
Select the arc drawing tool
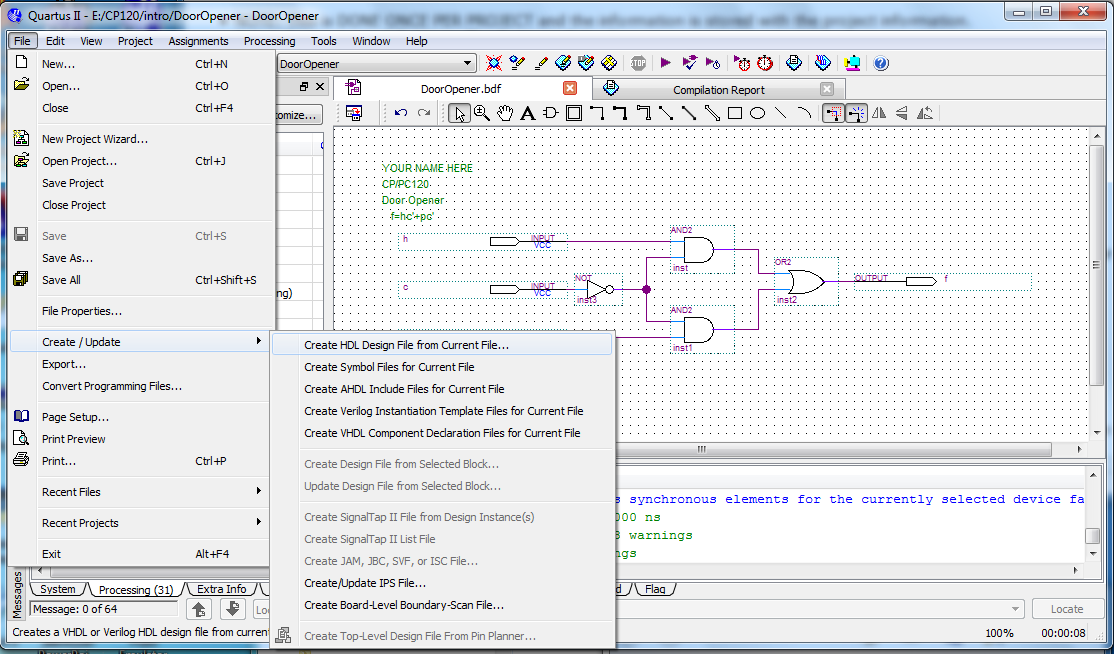point(804,113)
